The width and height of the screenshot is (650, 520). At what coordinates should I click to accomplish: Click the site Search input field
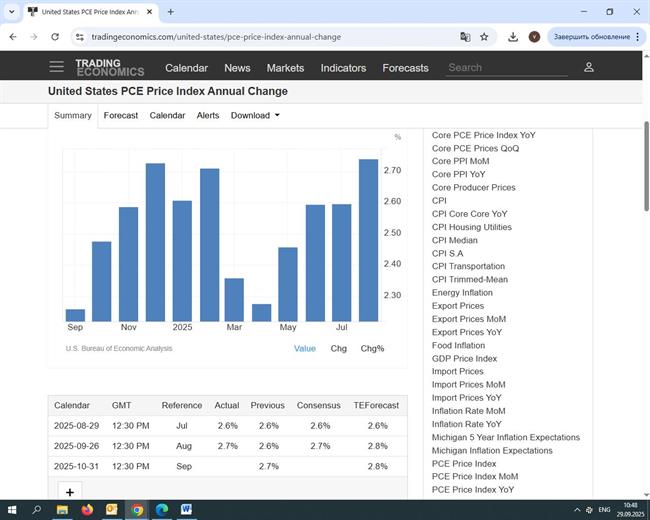pyautogui.click(x=505, y=68)
